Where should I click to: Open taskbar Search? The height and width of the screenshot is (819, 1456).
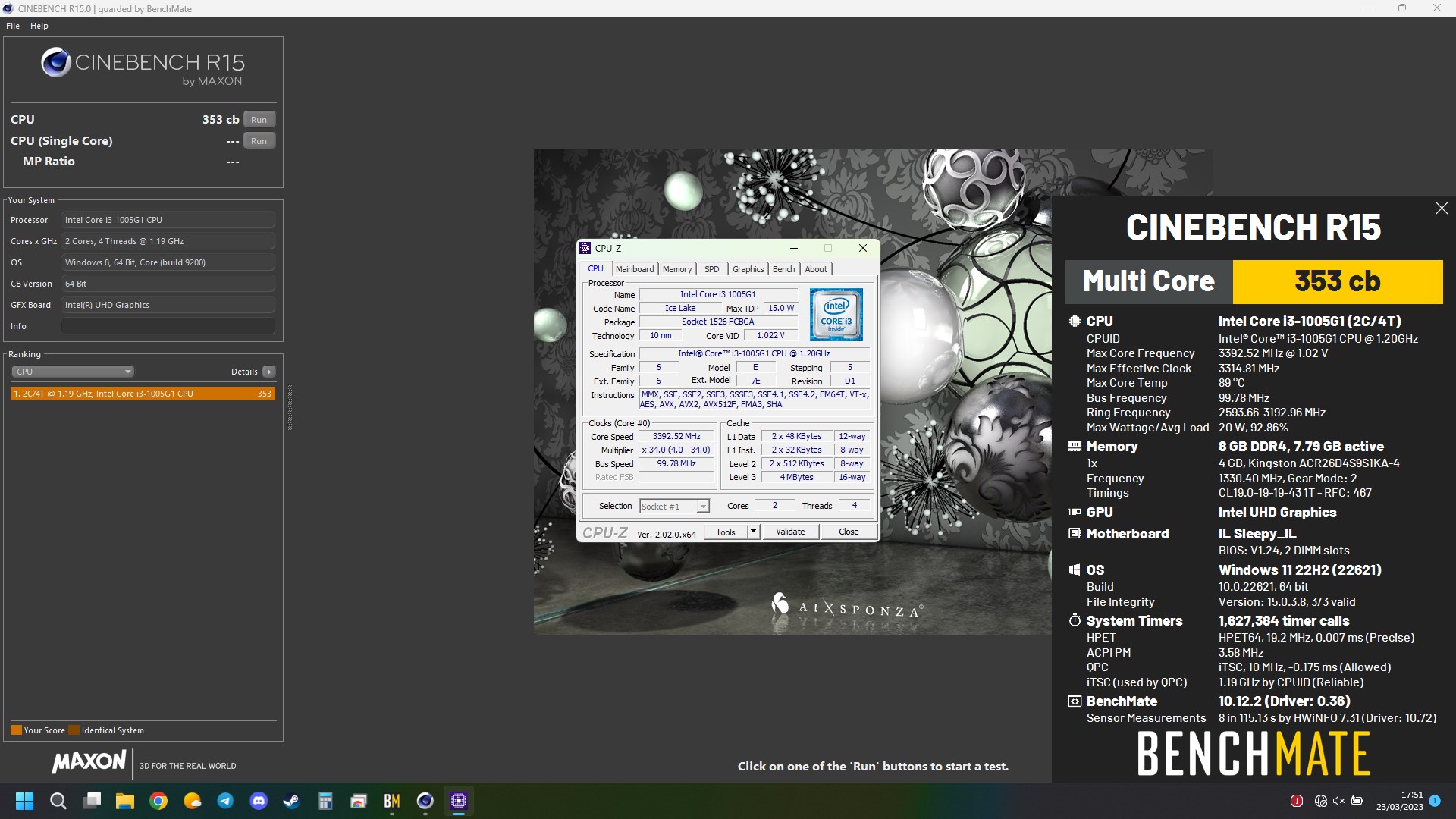(x=58, y=801)
